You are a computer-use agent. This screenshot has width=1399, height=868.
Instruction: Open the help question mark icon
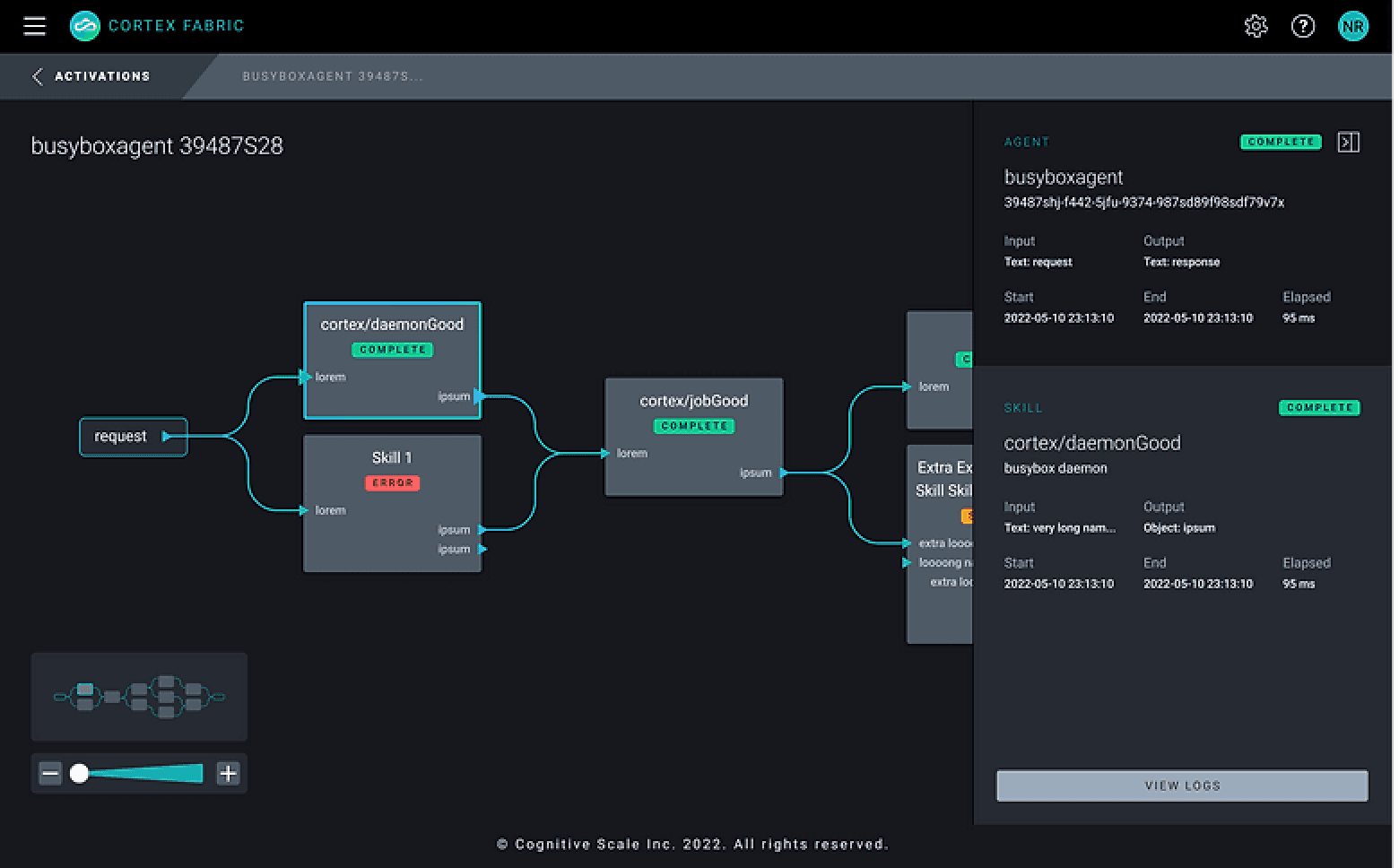click(1302, 26)
